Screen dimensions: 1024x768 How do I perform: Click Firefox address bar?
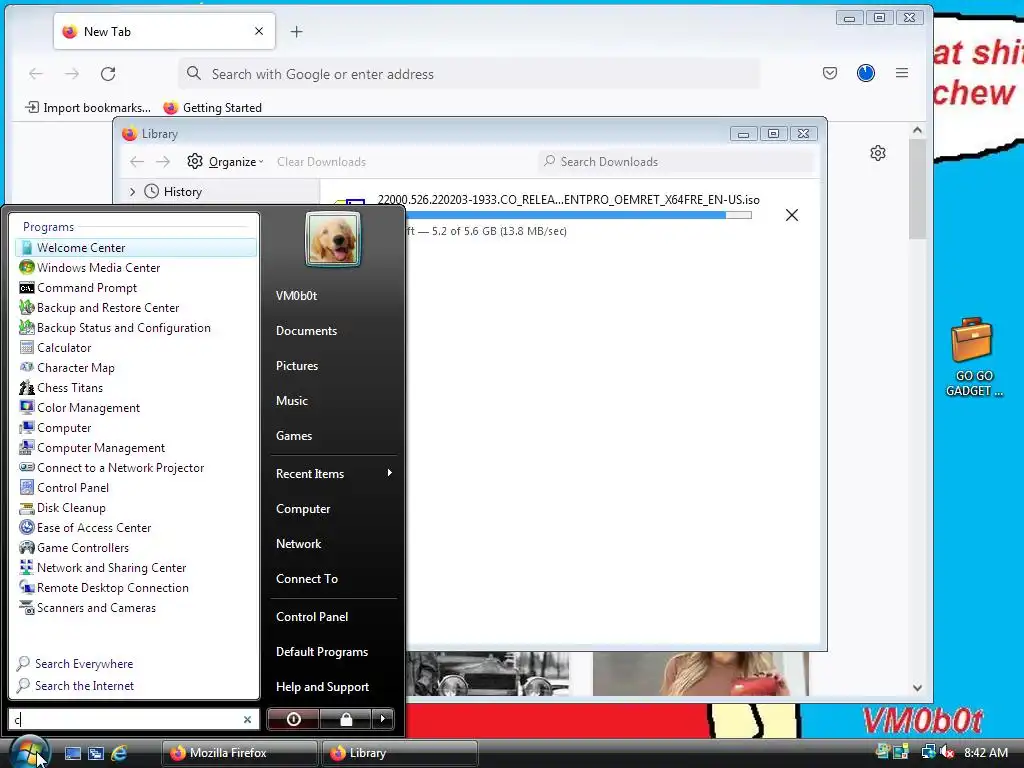(469, 74)
